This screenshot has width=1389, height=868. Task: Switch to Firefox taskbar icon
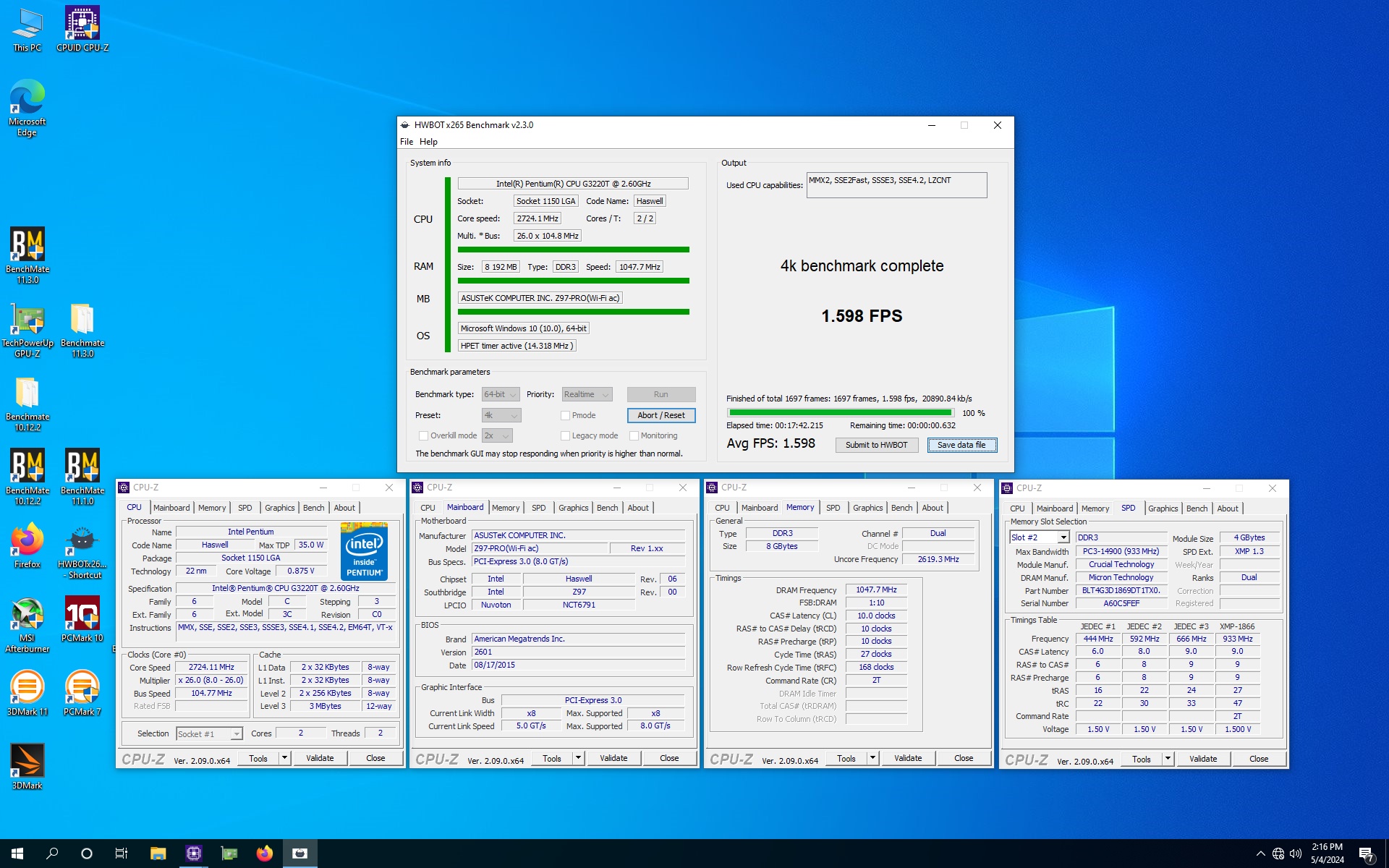pyautogui.click(x=264, y=854)
